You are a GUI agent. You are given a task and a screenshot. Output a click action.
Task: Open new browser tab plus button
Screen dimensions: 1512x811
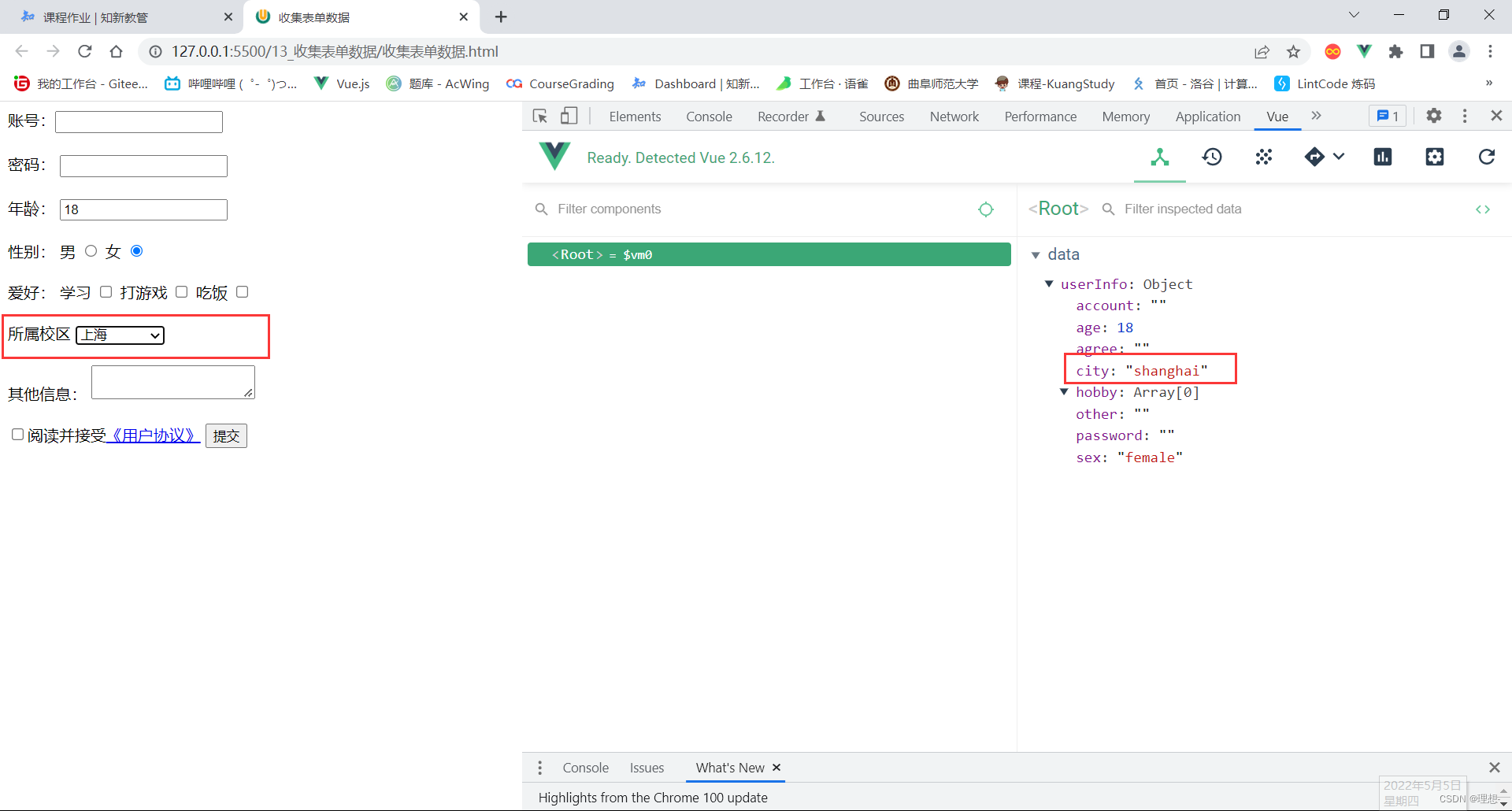(x=501, y=17)
